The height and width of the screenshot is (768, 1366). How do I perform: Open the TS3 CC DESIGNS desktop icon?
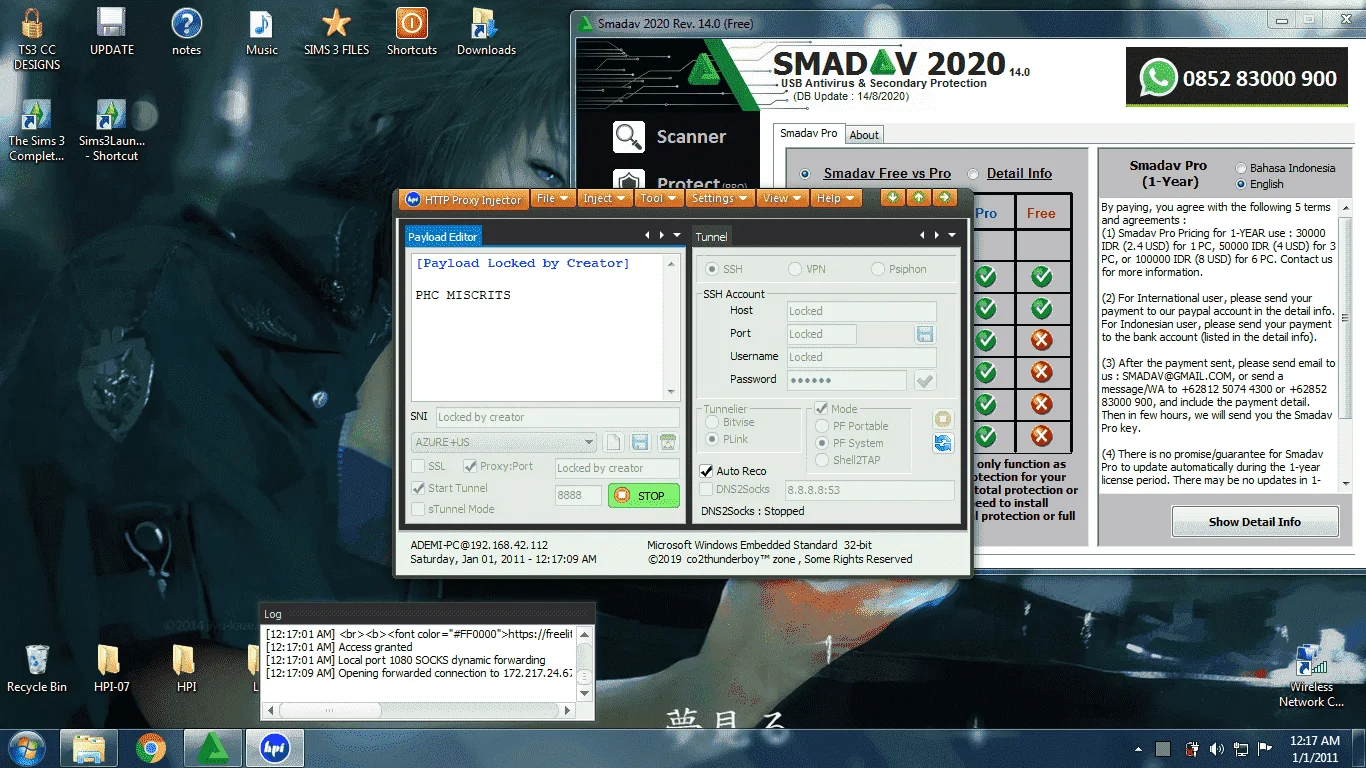[37, 40]
